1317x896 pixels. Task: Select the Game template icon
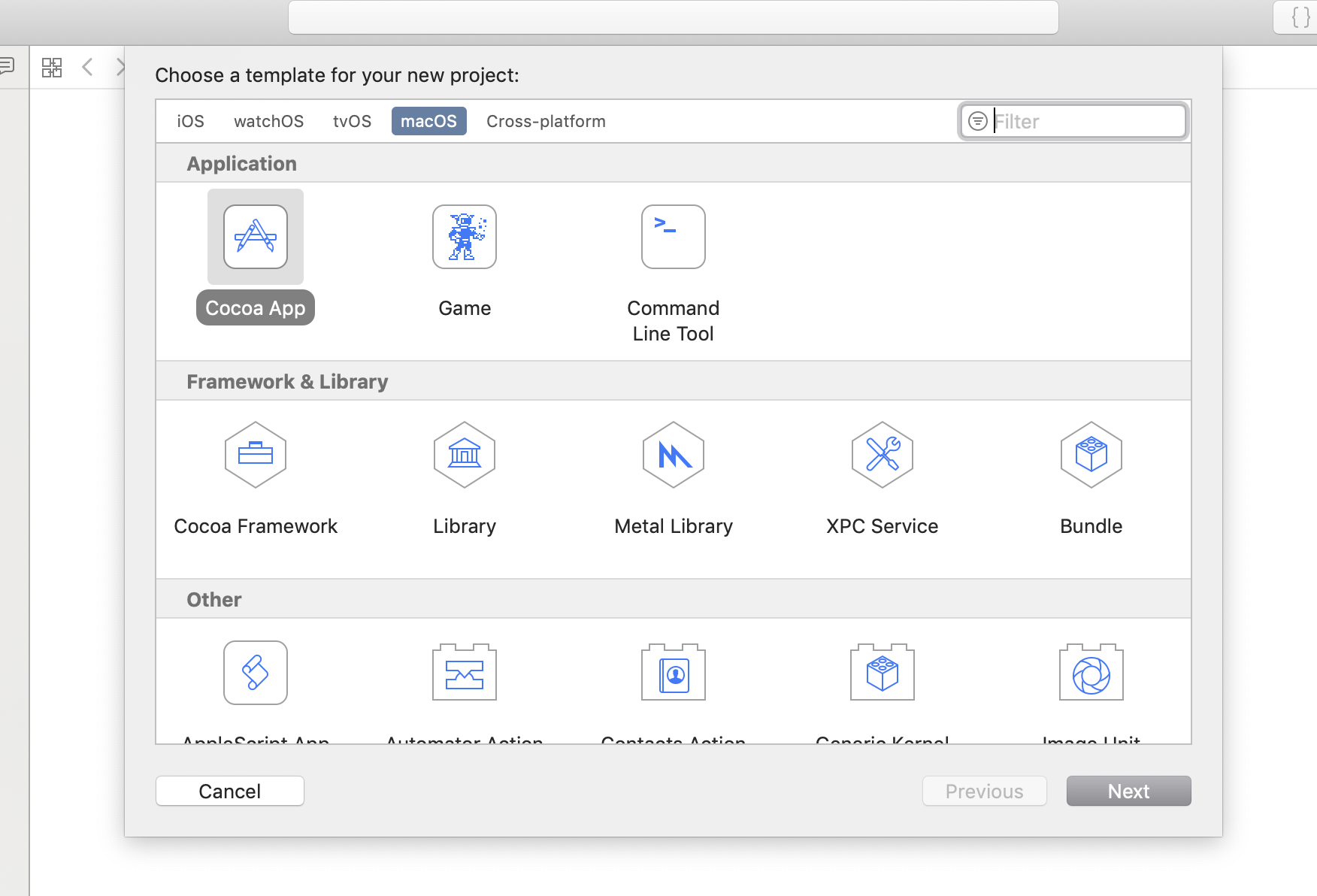click(x=465, y=237)
